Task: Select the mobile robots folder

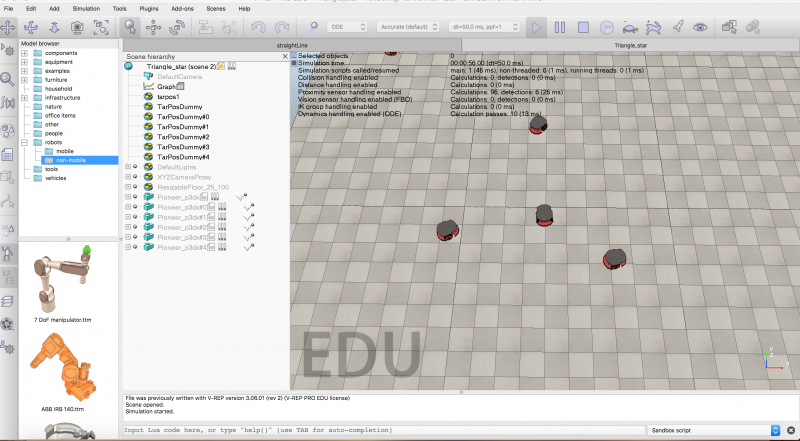Action: click(x=64, y=151)
